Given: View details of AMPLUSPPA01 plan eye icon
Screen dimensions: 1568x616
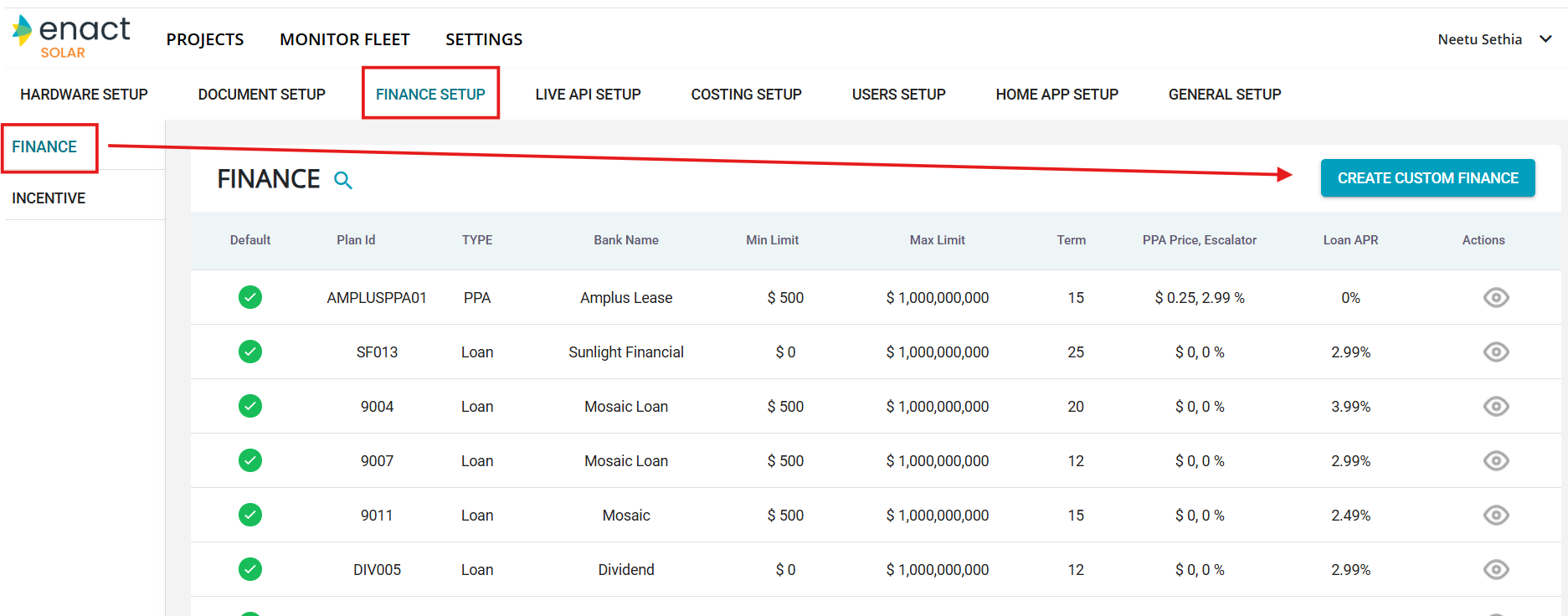Looking at the screenshot, I should (1495, 298).
